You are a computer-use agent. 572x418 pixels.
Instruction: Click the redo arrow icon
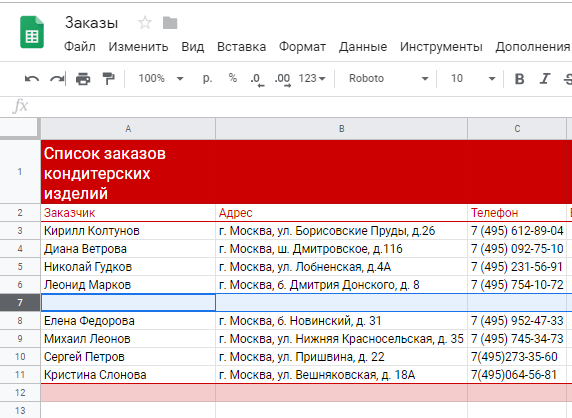click(57, 79)
